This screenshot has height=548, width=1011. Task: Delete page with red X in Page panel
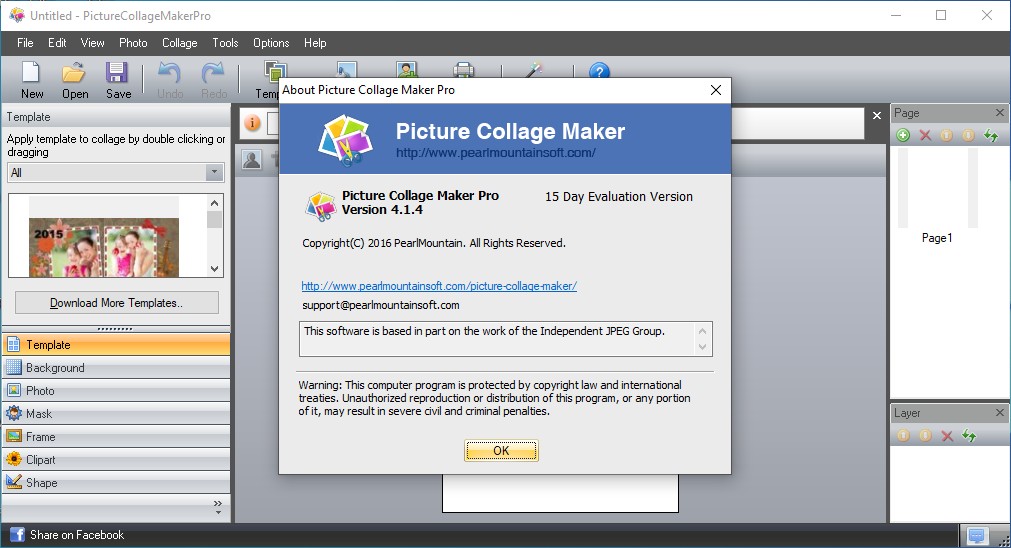[925, 135]
